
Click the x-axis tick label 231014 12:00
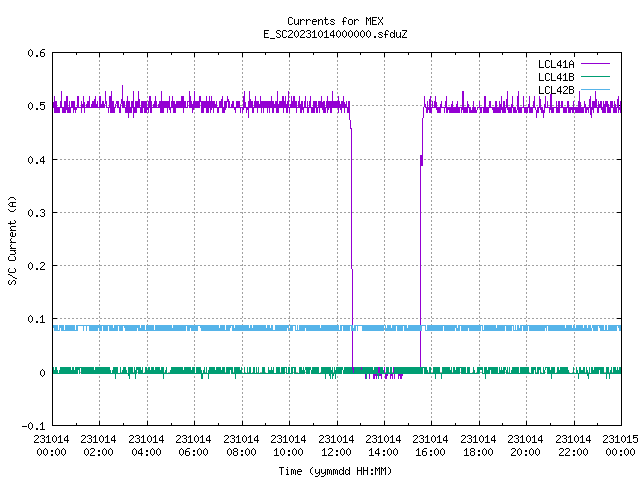[x=336, y=446]
